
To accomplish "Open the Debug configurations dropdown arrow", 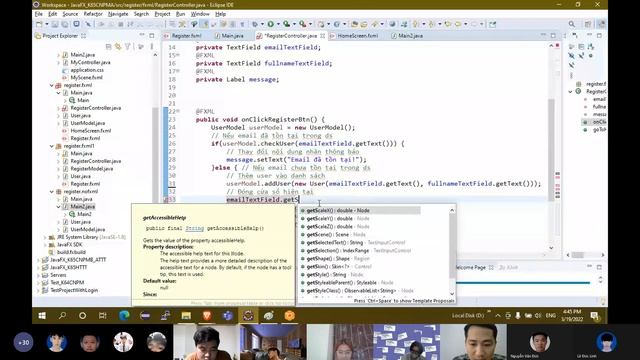I will click(x=262, y=24).
